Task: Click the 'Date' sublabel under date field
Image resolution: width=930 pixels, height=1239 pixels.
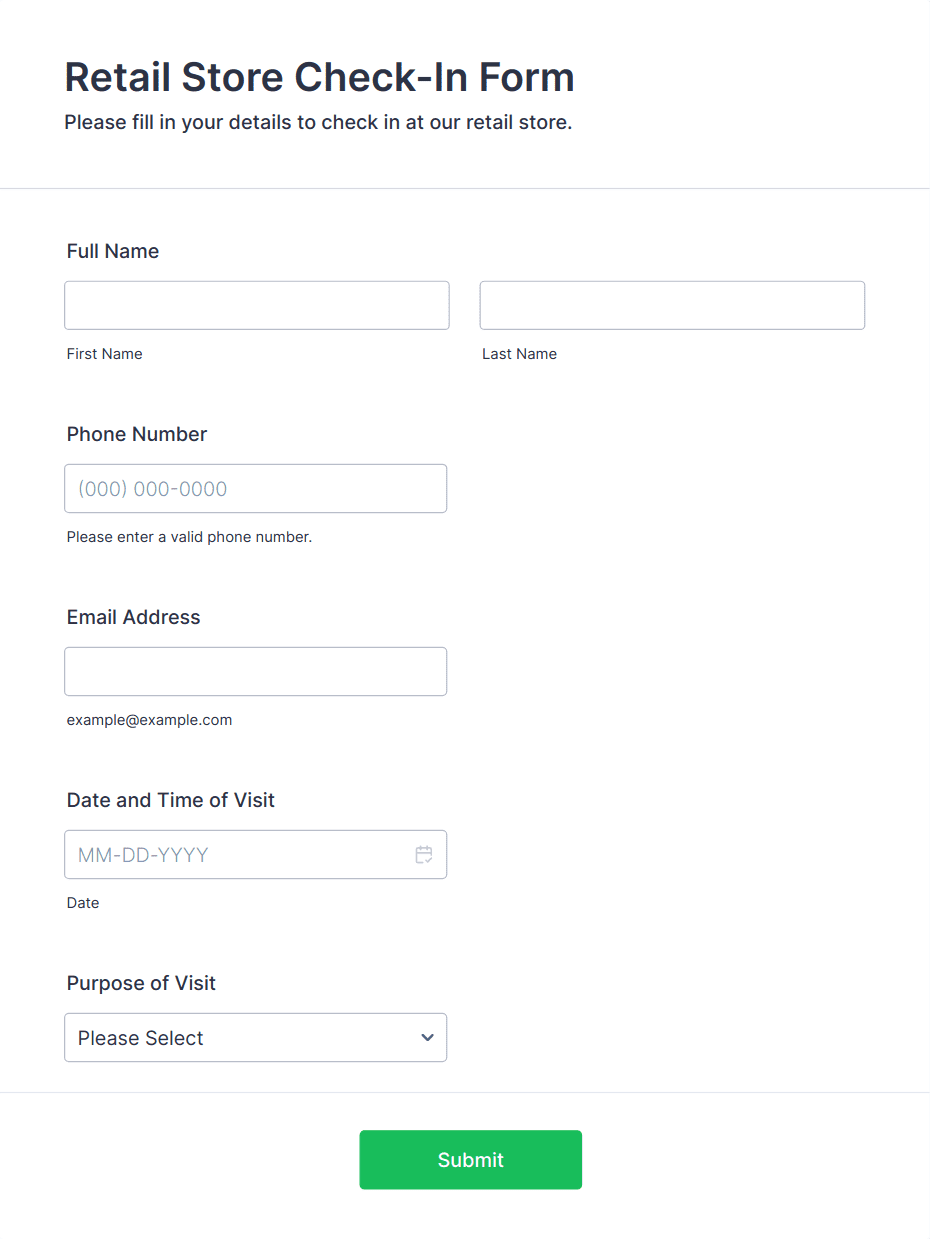Action: coord(83,903)
